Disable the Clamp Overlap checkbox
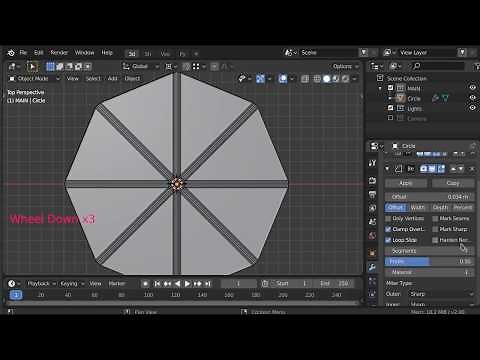 click(388, 229)
